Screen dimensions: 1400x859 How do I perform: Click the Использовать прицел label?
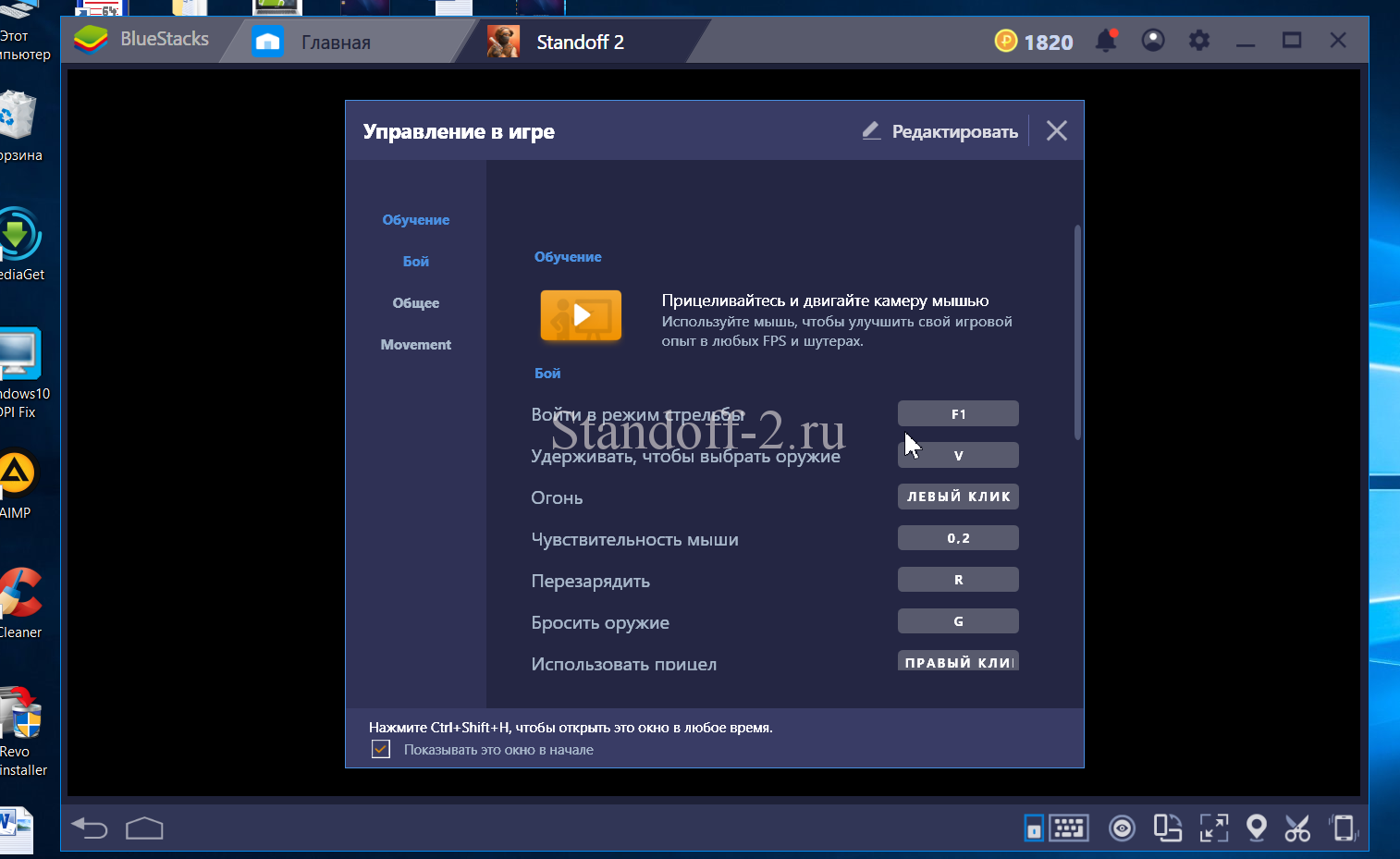tap(623, 663)
